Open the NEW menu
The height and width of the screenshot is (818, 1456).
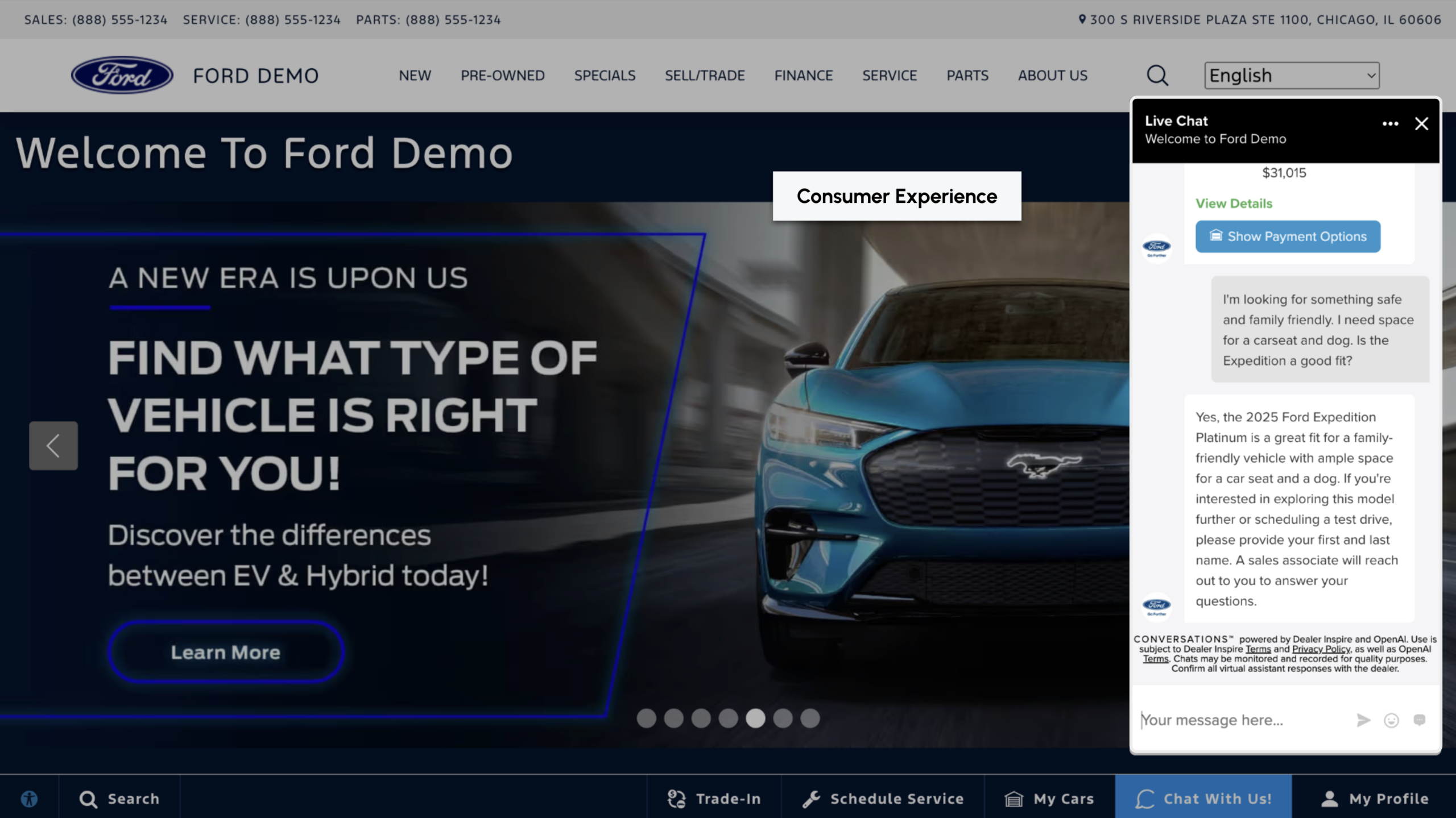click(415, 75)
